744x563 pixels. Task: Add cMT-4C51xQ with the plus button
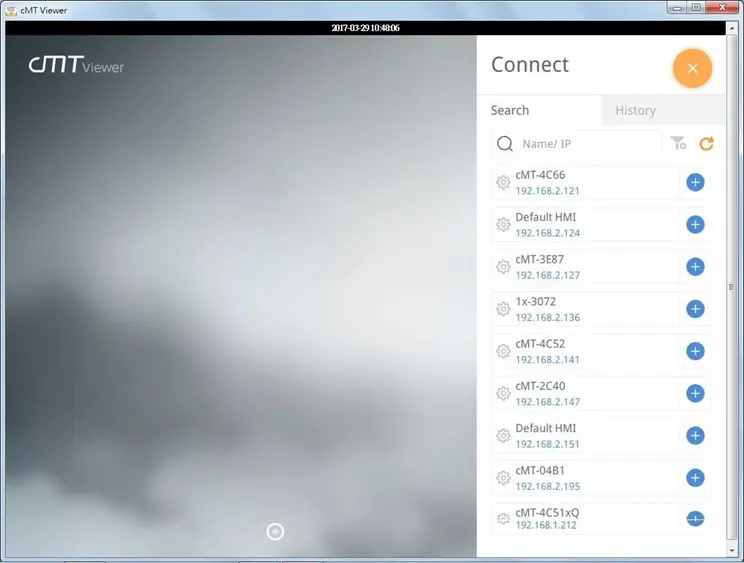click(x=695, y=519)
